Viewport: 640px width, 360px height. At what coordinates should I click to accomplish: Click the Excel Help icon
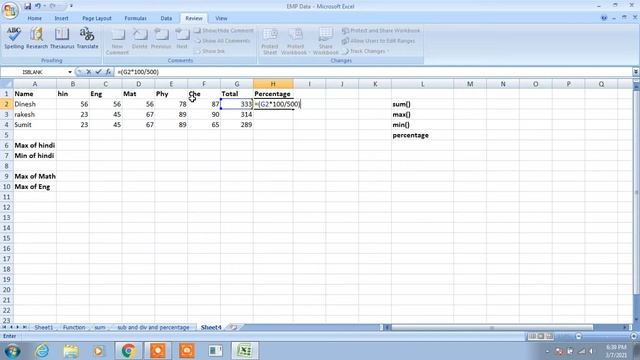[x=604, y=18]
